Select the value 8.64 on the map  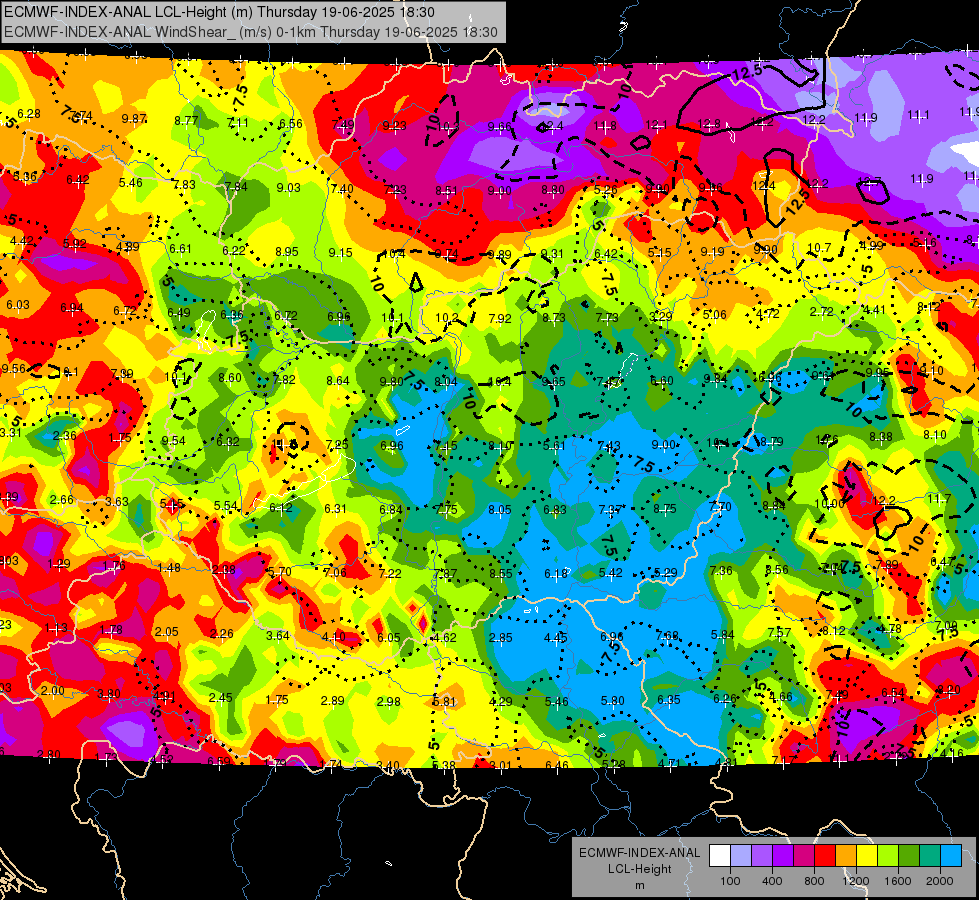coord(338,381)
